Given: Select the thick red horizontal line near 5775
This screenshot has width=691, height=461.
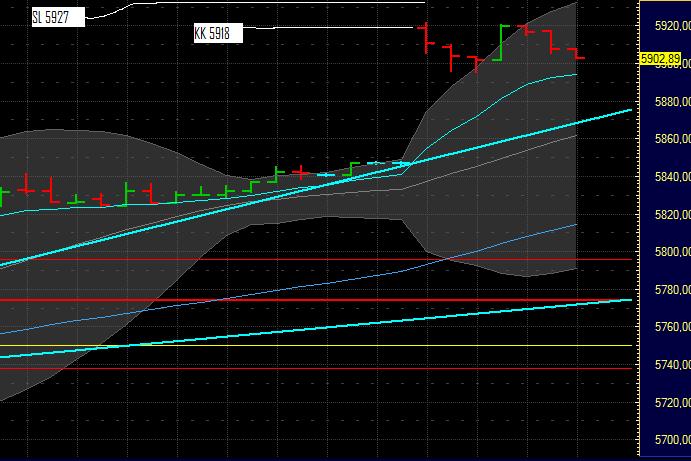Looking at the screenshot, I should pyautogui.click(x=300, y=300).
